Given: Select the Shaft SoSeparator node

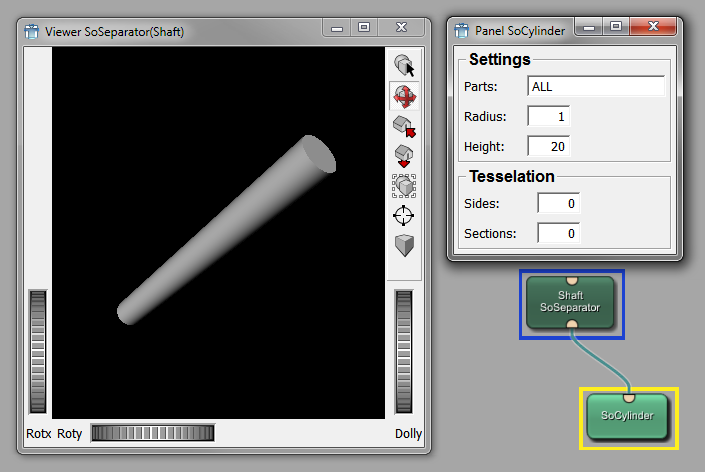Looking at the screenshot, I should tap(570, 302).
